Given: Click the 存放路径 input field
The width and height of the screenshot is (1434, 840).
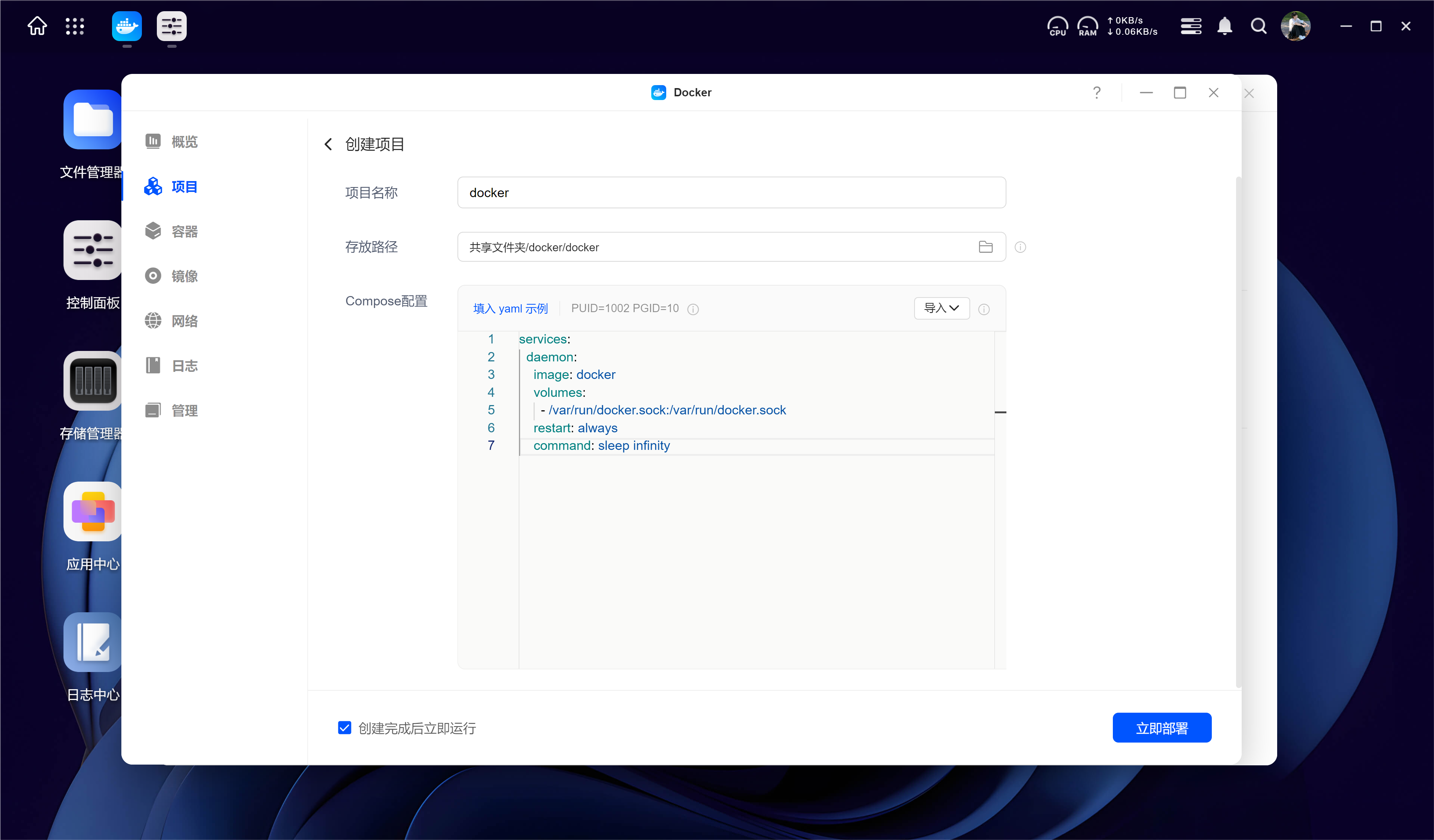Looking at the screenshot, I should tap(731, 247).
